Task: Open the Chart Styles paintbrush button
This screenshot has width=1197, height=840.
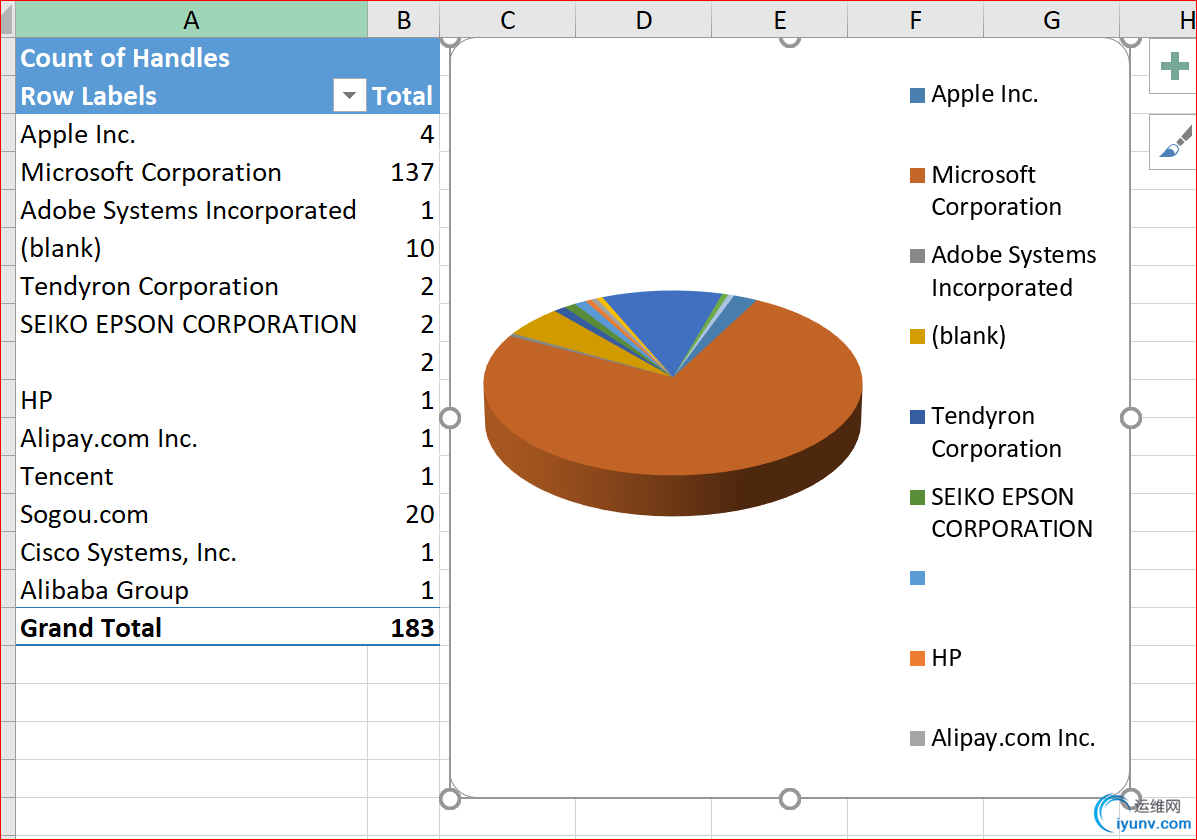Action: (1174, 142)
